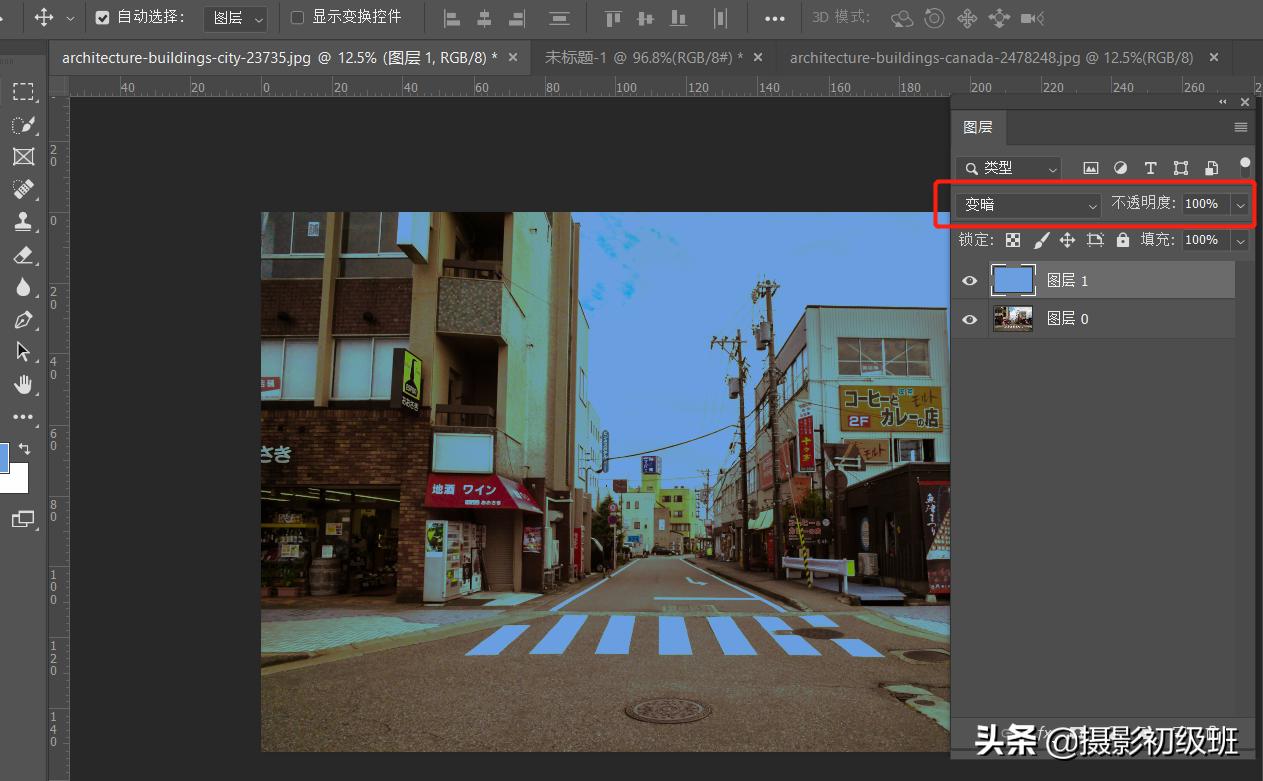The image size is (1263, 781).
Task: Select the Quick Selection tool
Action: pyautogui.click(x=23, y=125)
